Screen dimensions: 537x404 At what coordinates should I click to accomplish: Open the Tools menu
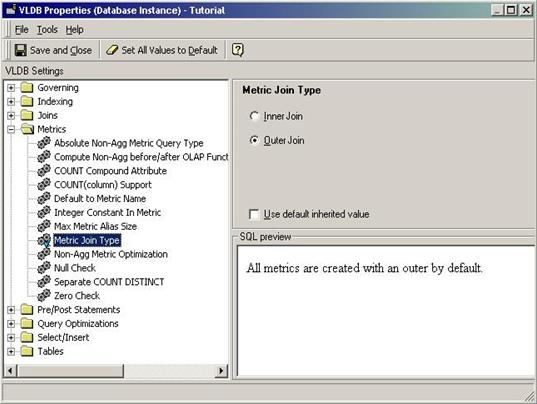(47, 30)
